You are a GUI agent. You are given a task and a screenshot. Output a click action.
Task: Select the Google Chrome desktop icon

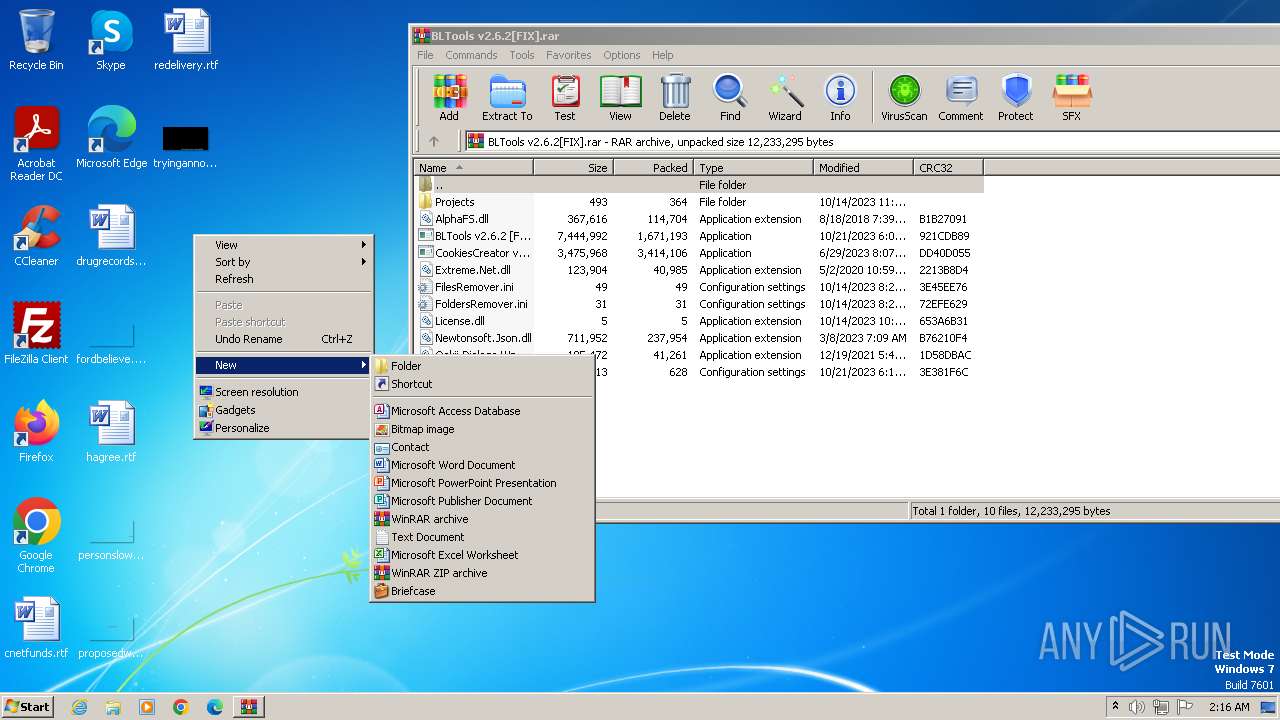(x=36, y=536)
